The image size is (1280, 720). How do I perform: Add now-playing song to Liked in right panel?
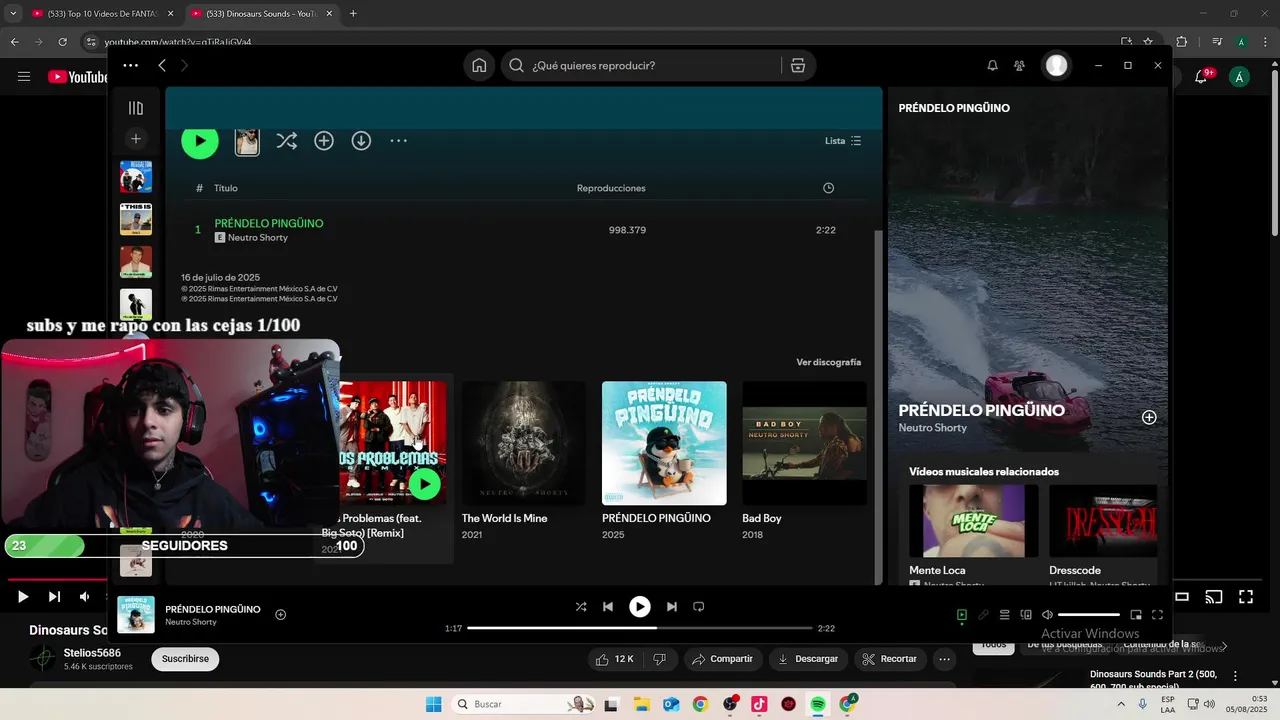(1149, 418)
